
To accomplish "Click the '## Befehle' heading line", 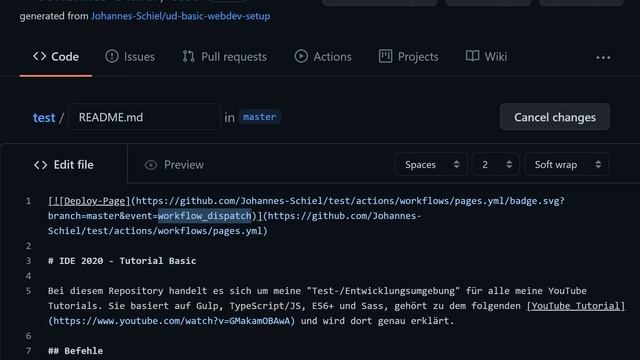I will point(76,351).
